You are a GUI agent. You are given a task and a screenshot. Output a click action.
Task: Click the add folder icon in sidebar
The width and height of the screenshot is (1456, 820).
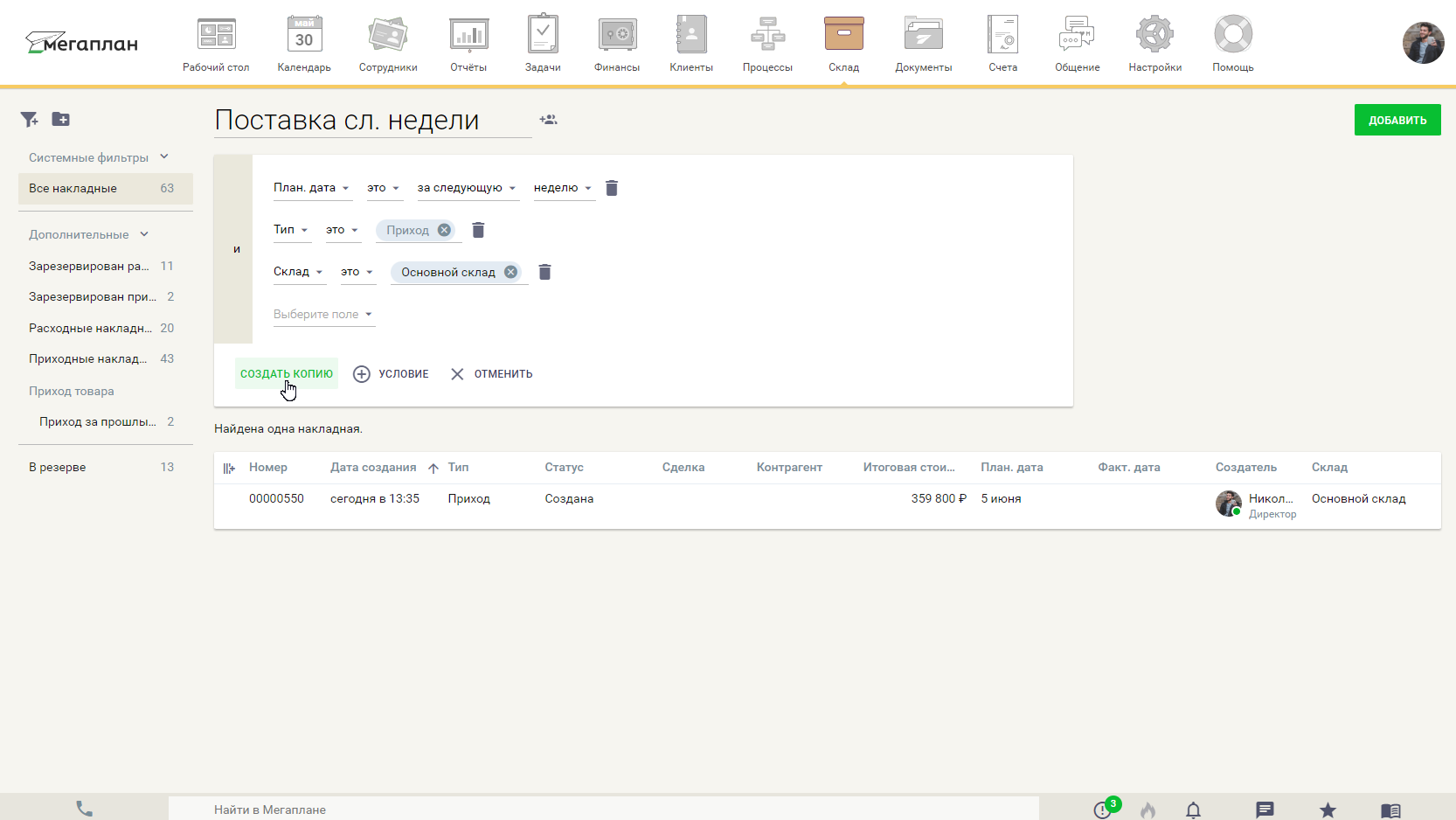pos(60,120)
